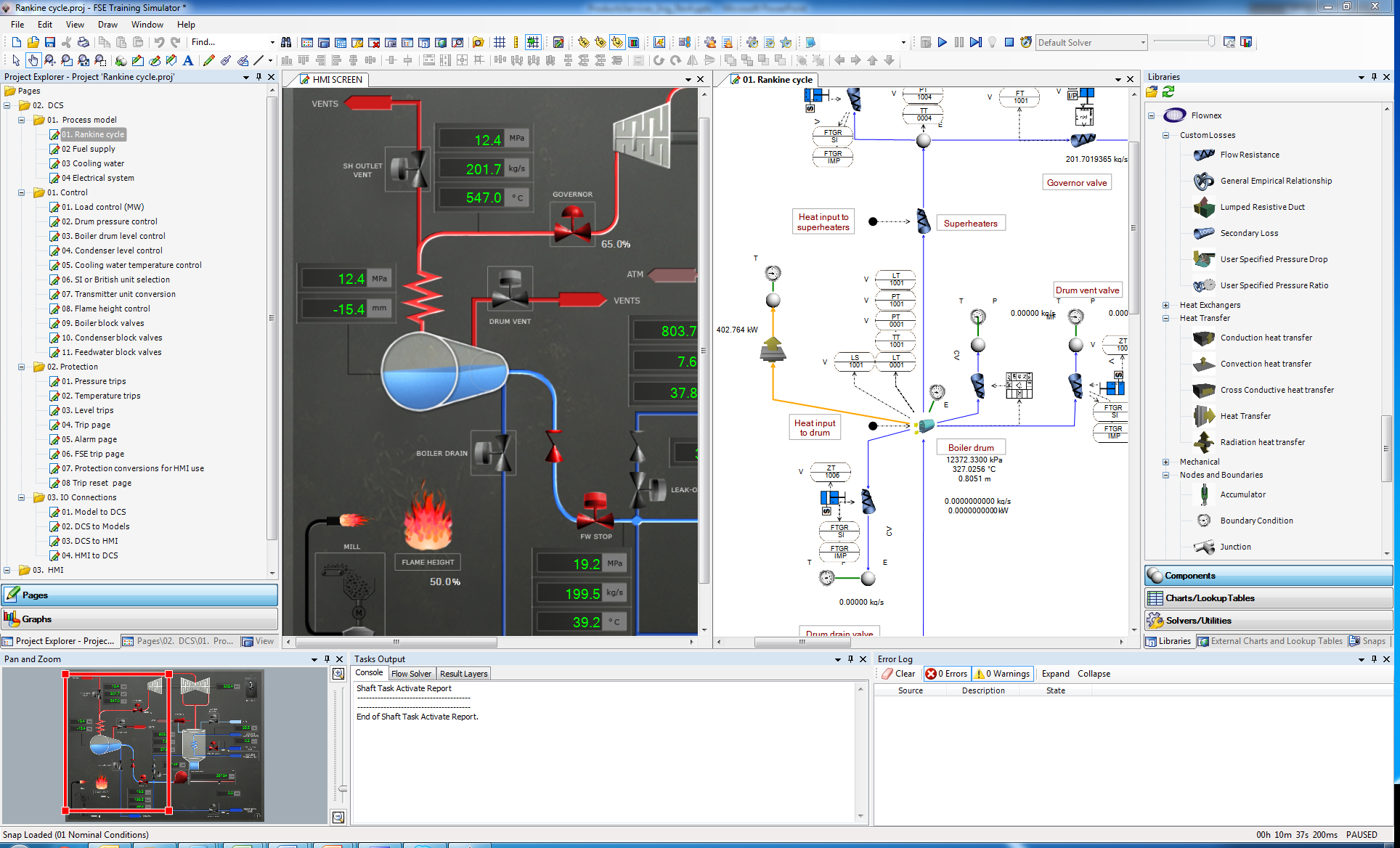The width and height of the screenshot is (1400, 848).
Task: Toggle the grid display toolbar icon
Action: click(x=500, y=42)
